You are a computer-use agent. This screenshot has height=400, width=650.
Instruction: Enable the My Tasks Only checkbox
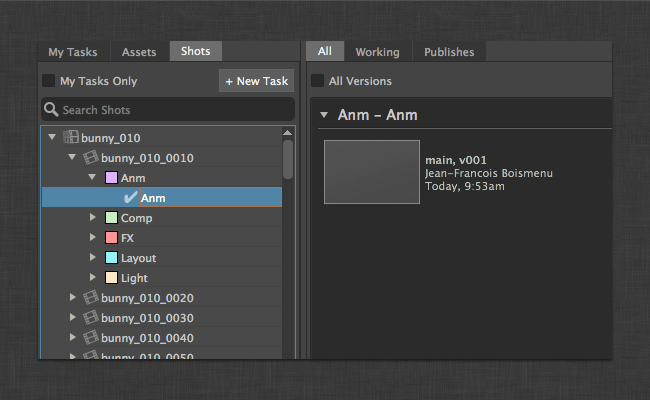click(x=49, y=81)
